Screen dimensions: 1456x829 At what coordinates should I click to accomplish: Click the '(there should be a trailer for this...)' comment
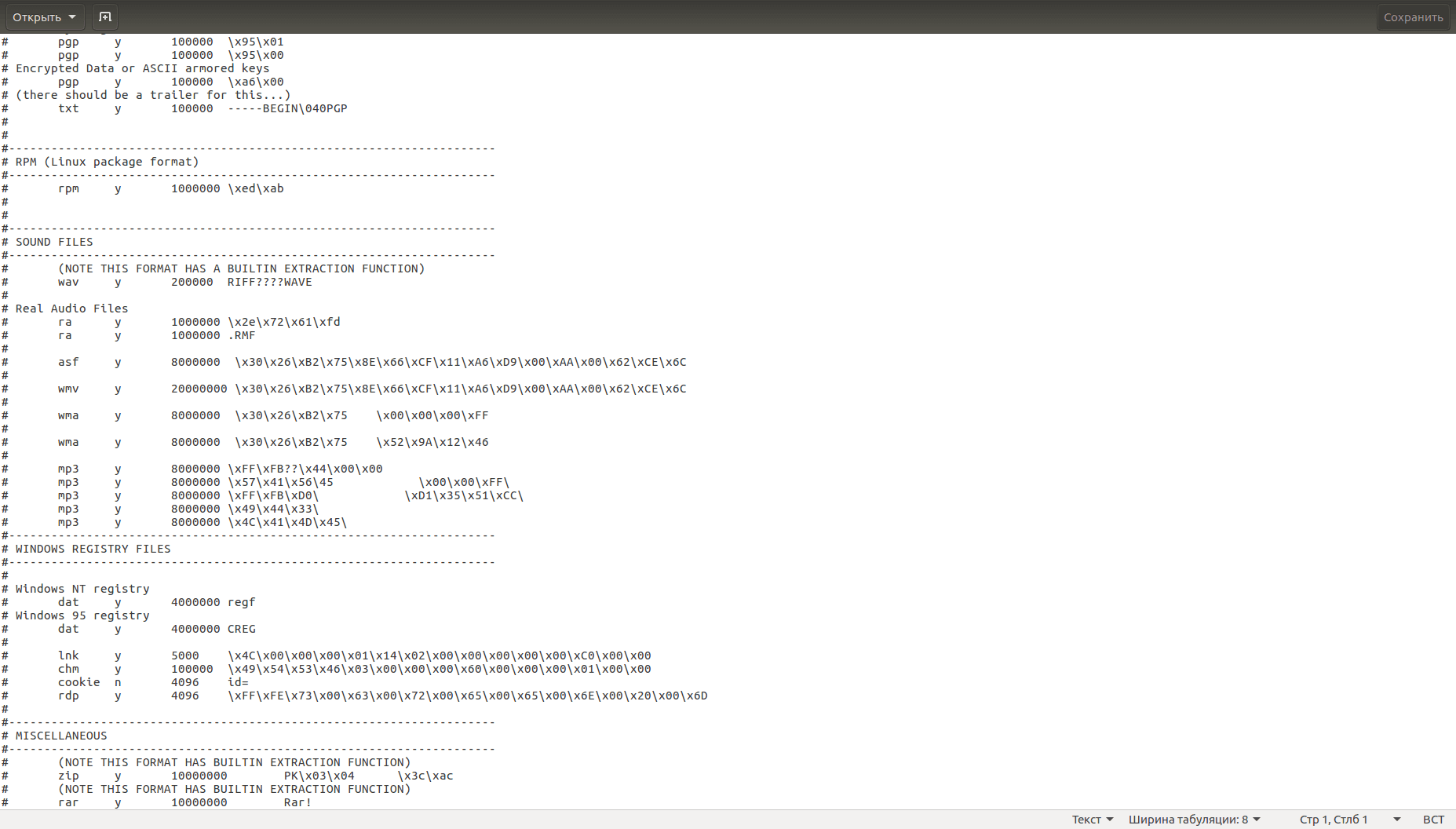tap(153, 95)
